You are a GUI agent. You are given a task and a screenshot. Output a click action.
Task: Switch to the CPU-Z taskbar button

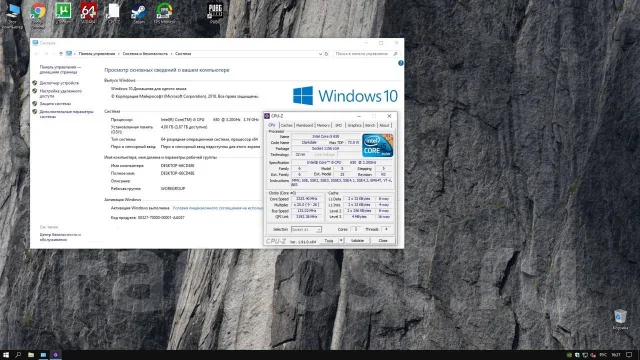click(x=56, y=355)
